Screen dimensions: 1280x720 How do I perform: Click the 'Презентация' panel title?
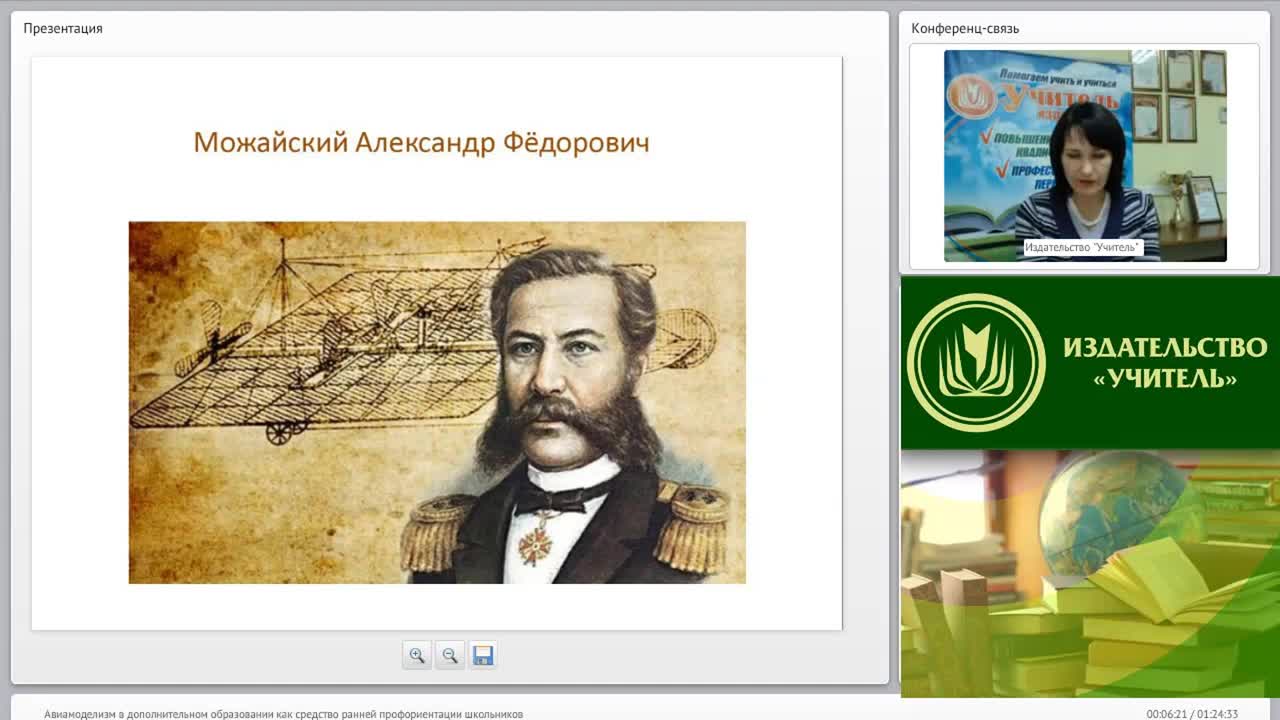63,28
